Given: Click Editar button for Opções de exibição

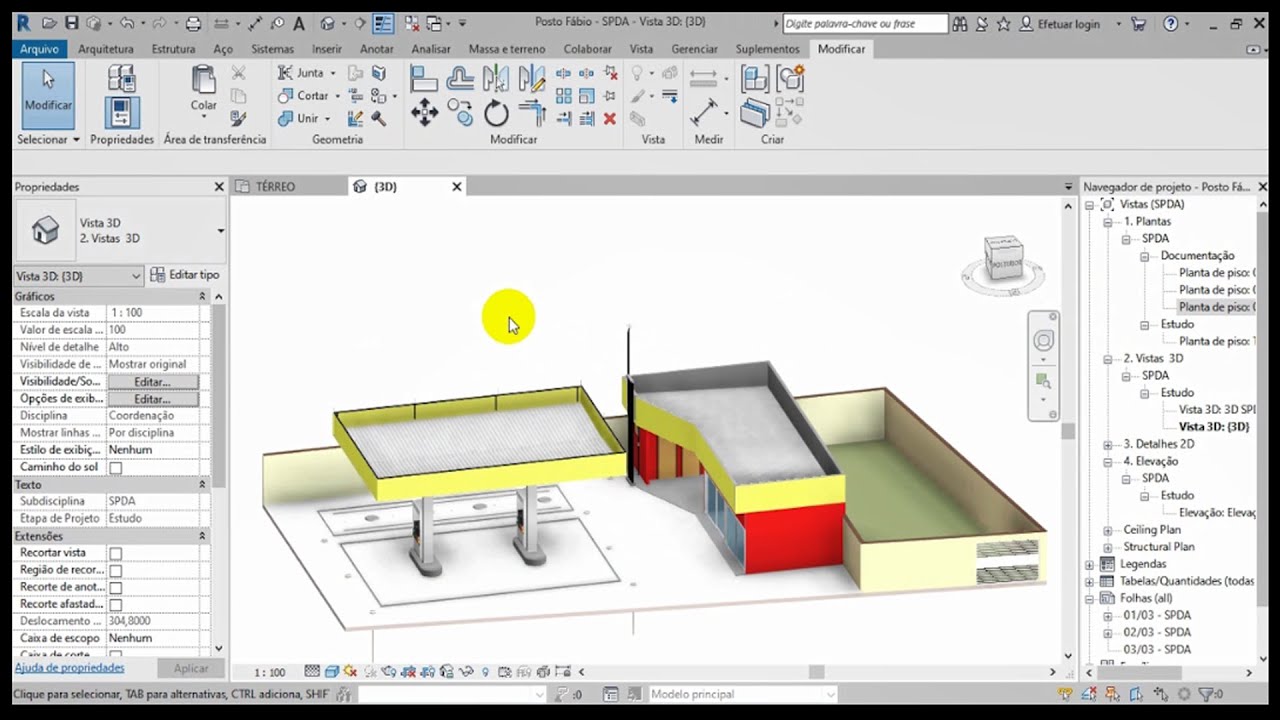Looking at the screenshot, I should 153,399.
